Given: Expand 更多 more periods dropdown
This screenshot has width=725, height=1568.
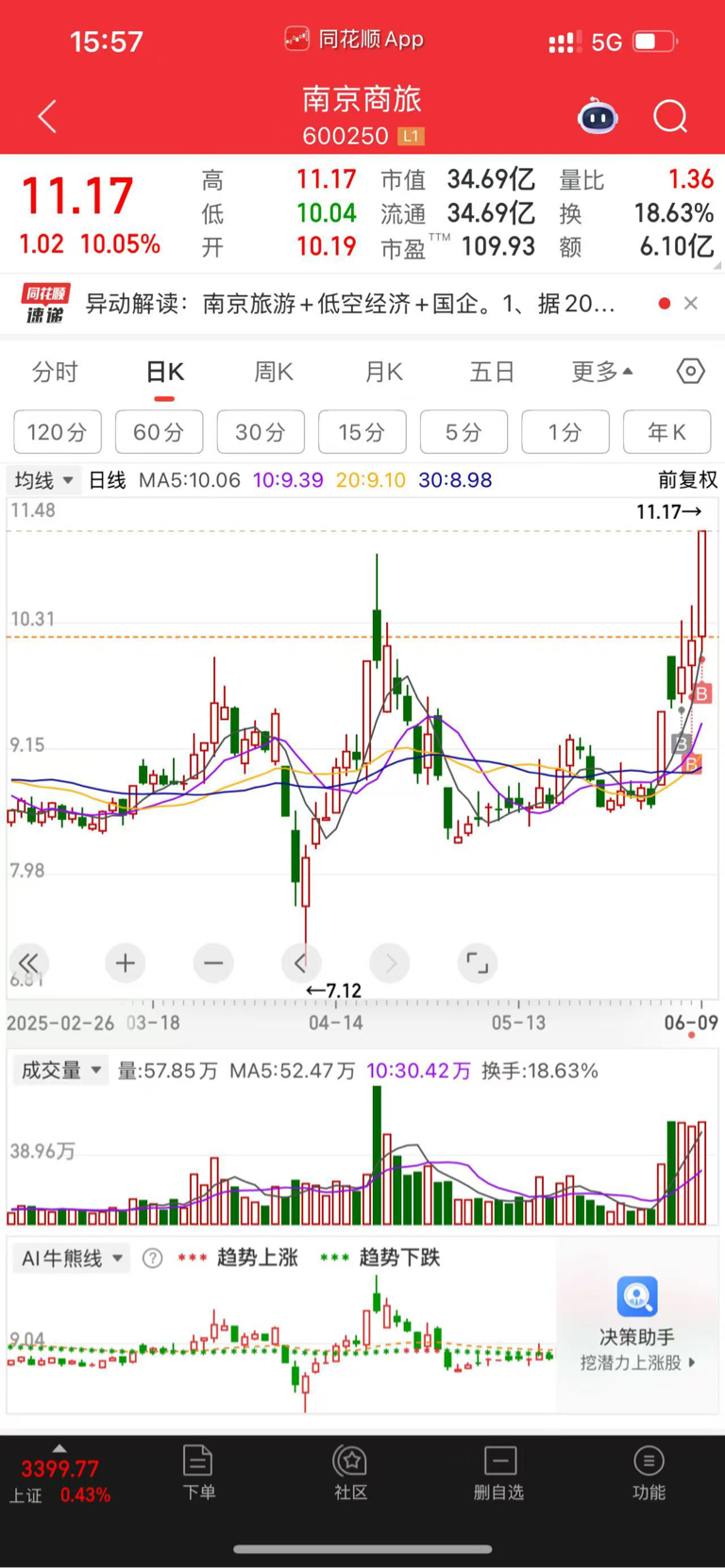Looking at the screenshot, I should tap(601, 372).
